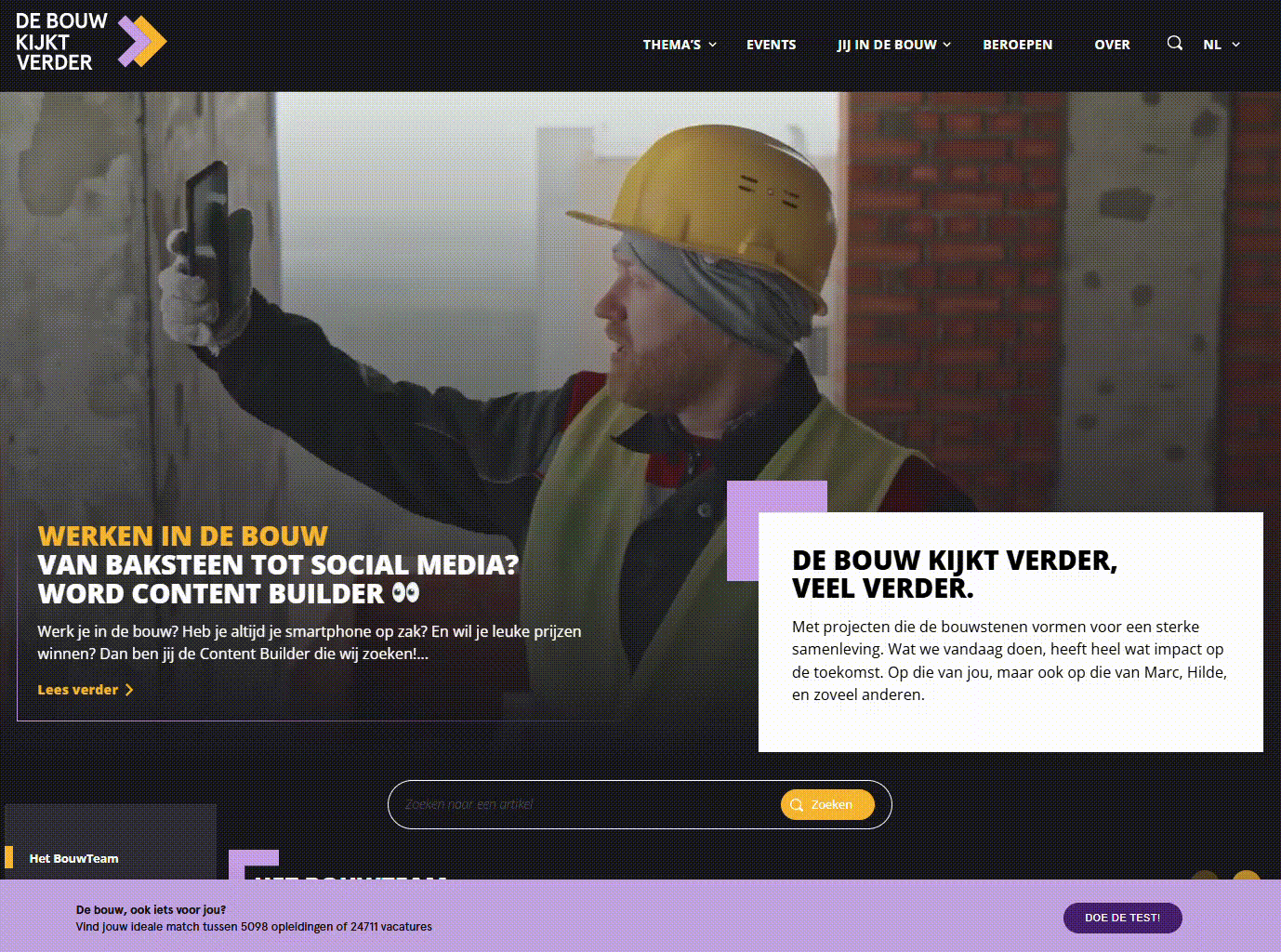Screen dimensions: 1281x952
Task: Click the Lees verder arrow chevron
Action: (129, 690)
